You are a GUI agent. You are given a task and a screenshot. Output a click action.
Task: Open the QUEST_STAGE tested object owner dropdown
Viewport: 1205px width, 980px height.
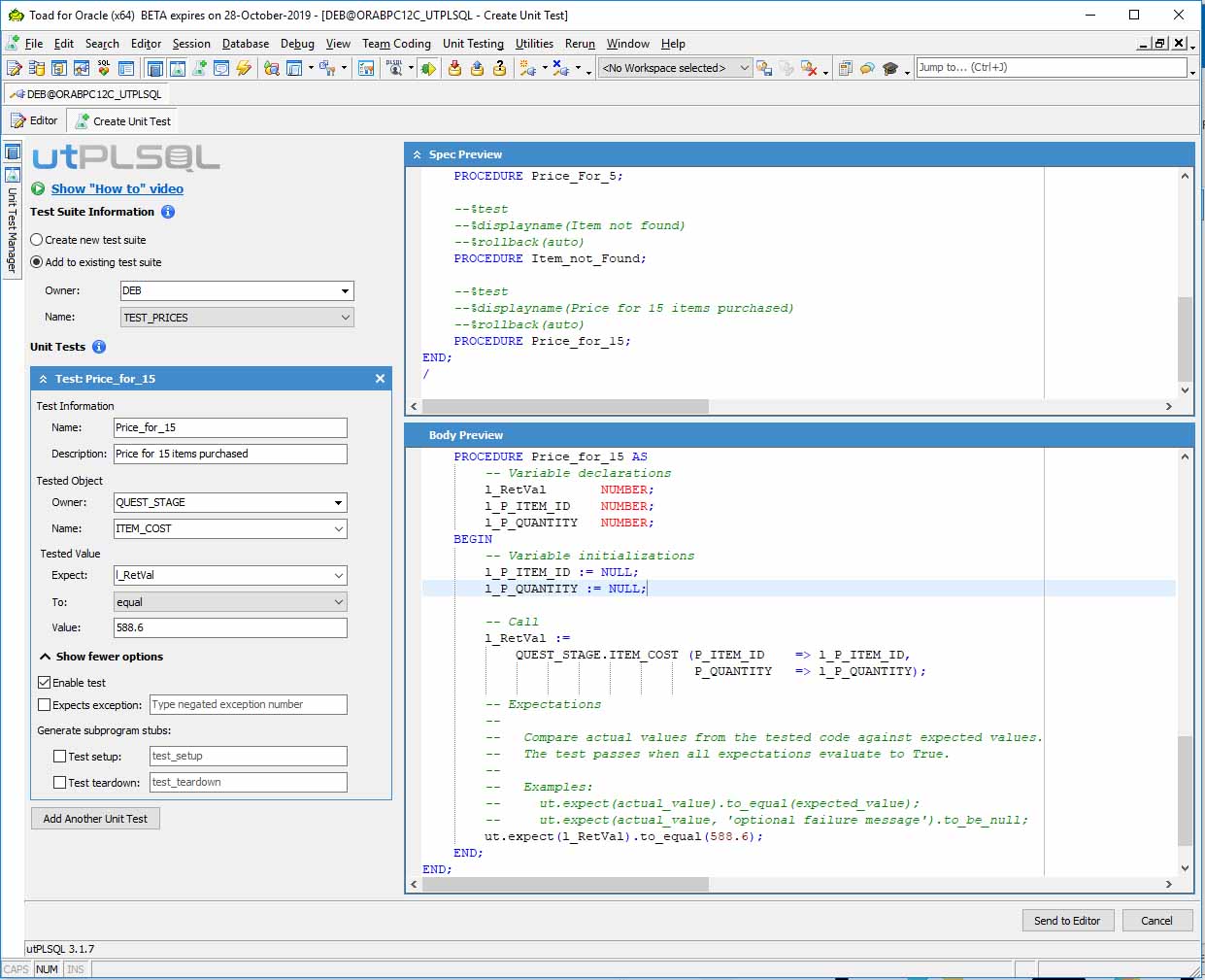(338, 502)
